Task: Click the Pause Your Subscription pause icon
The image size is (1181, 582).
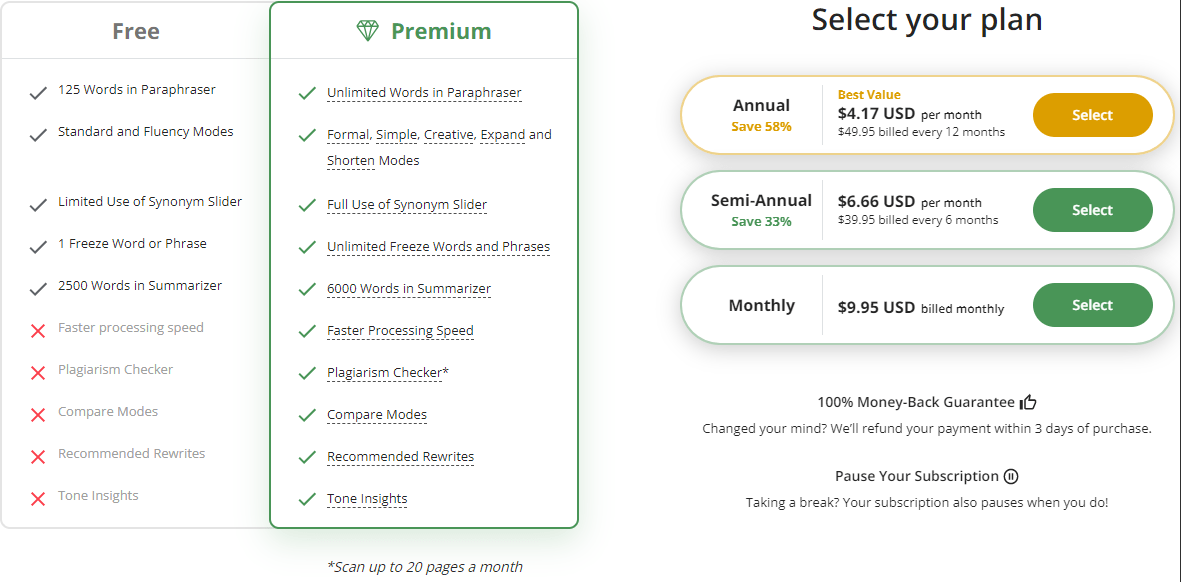Action: point(1012,477)
